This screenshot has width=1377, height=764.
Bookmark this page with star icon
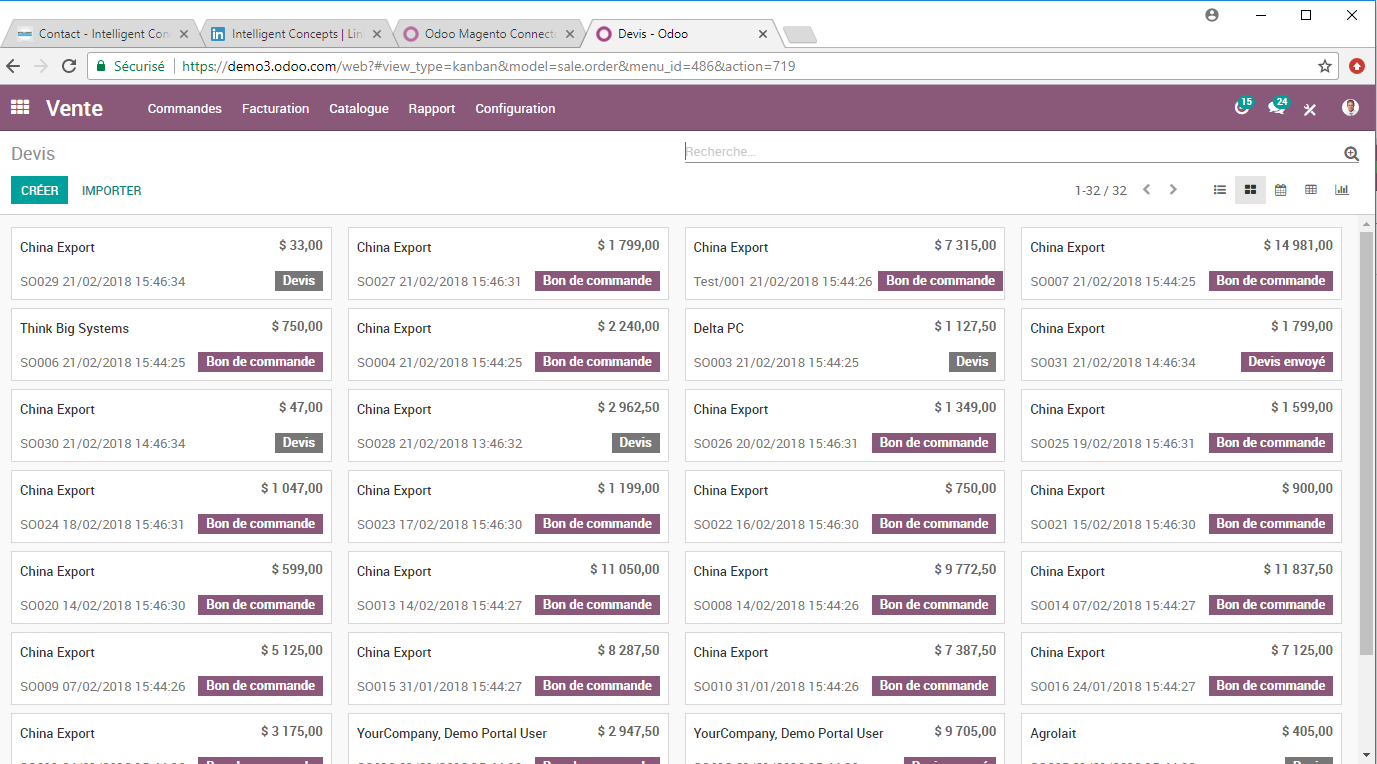tap(1325, 66)
